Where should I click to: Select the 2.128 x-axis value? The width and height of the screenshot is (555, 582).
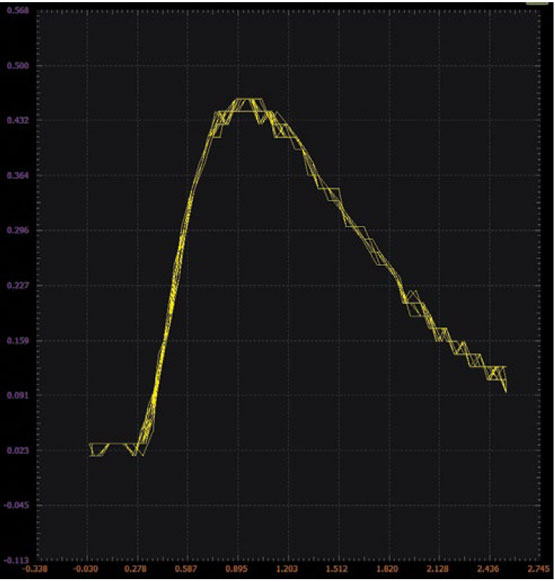pyautogui.click(x=438, y=569)
